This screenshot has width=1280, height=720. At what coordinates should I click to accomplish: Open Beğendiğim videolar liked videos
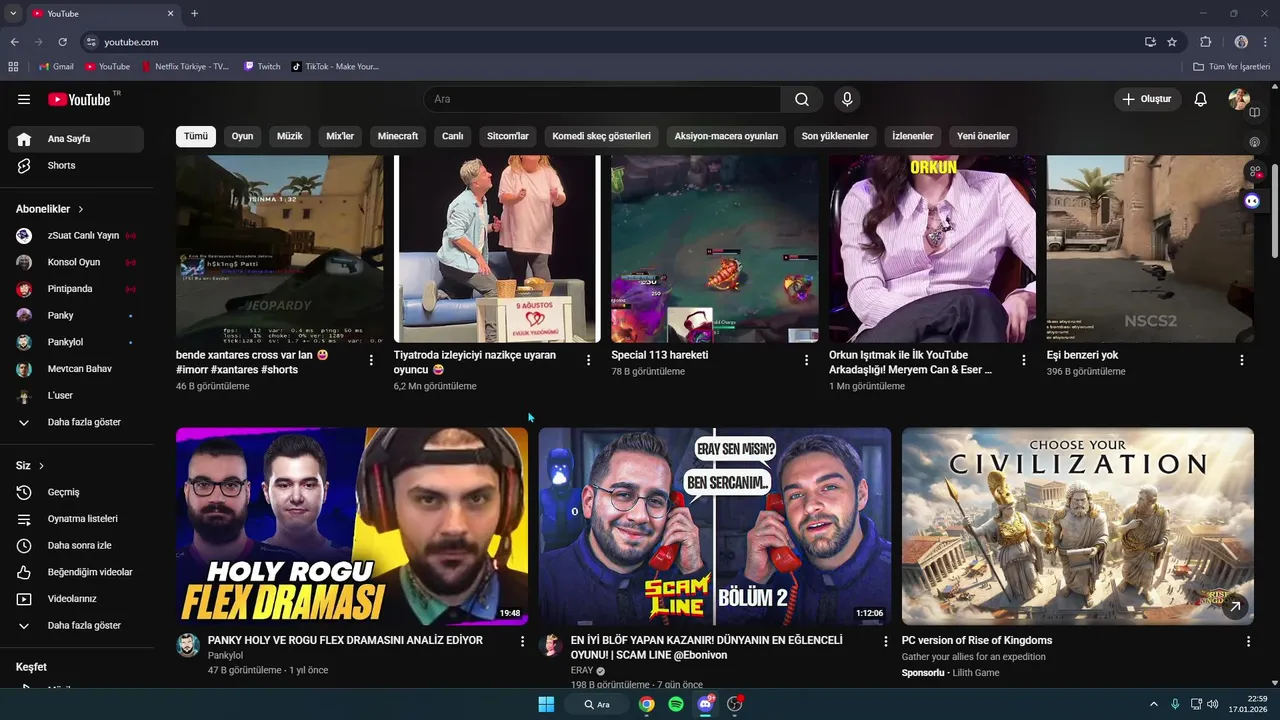(x=76, y=572)
